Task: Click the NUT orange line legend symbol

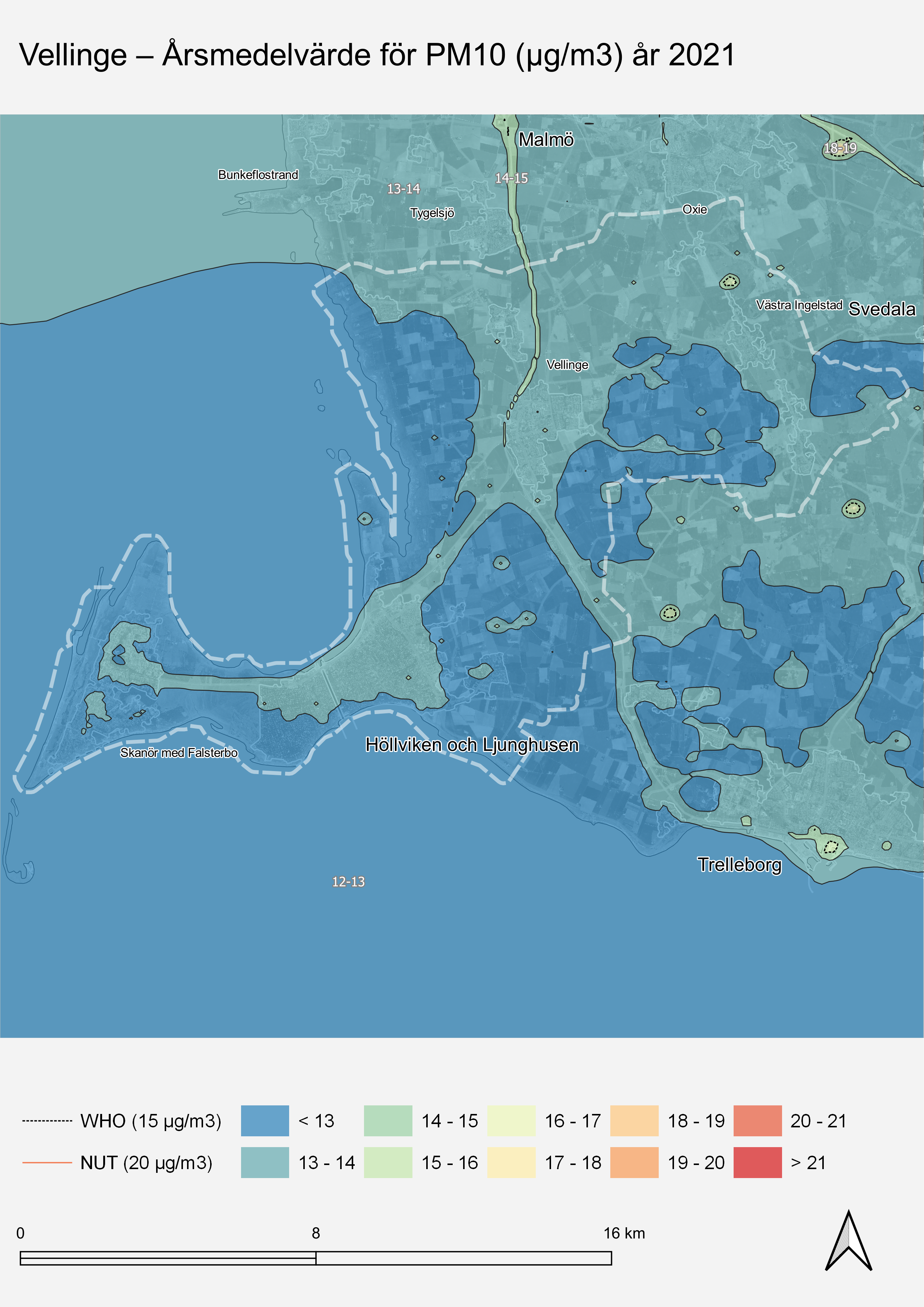Action: [47, 1162]
